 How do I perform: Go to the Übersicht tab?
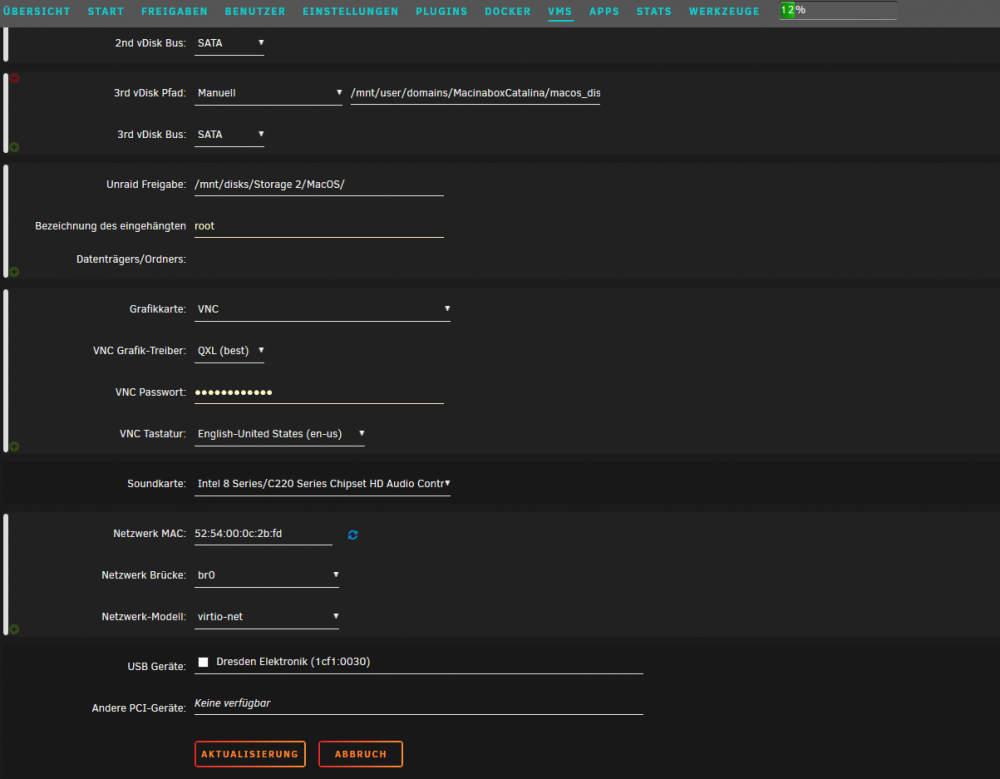36,11
